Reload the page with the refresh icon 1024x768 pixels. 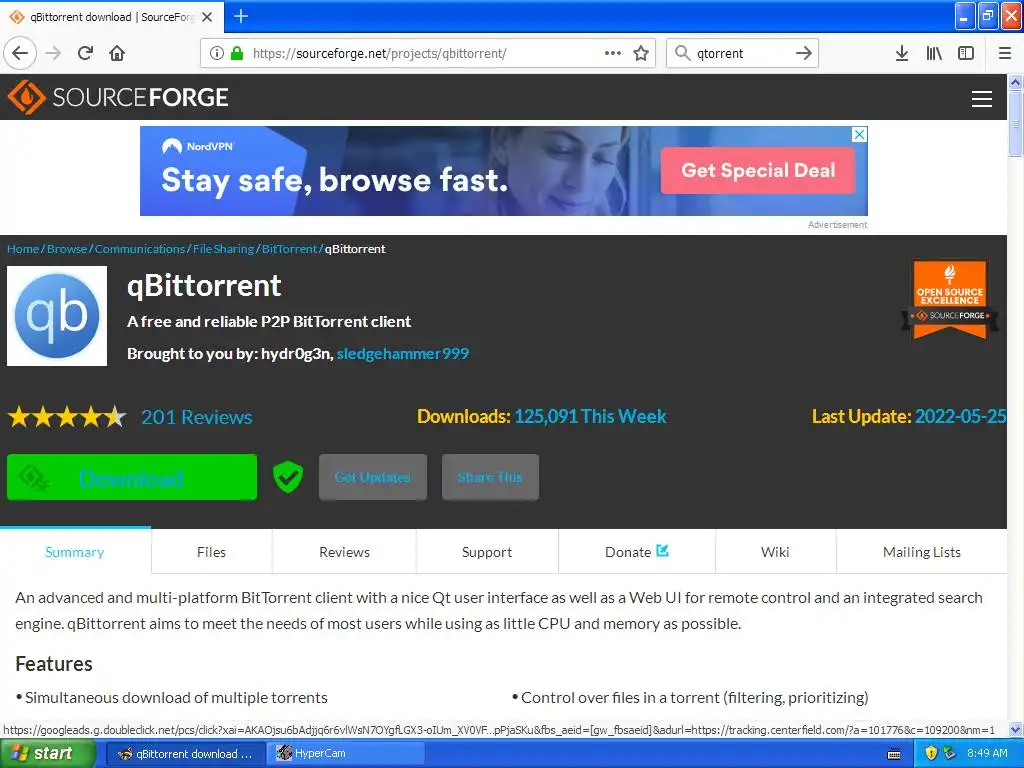click(x=85, y=53)
